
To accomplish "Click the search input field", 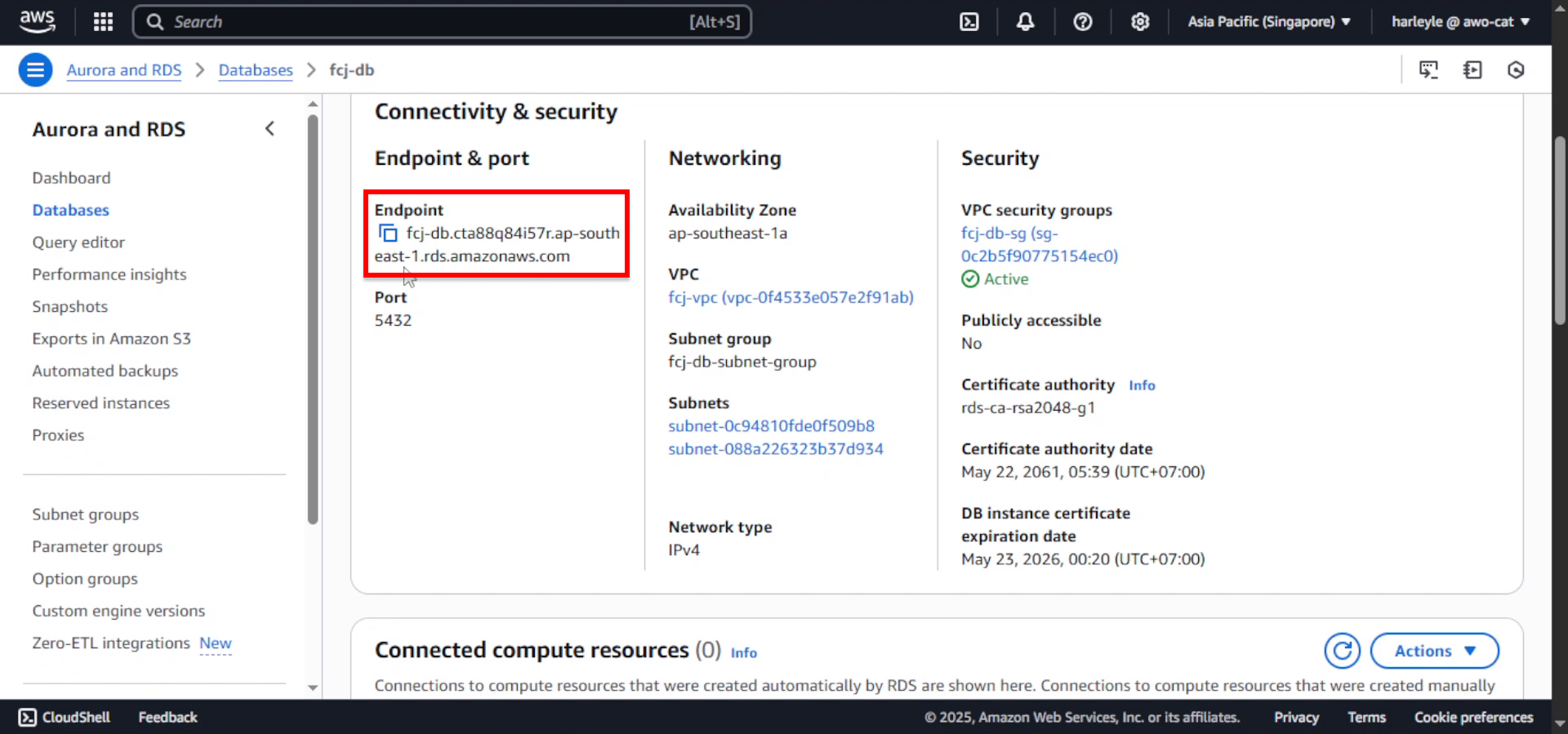I will [442, 22].
